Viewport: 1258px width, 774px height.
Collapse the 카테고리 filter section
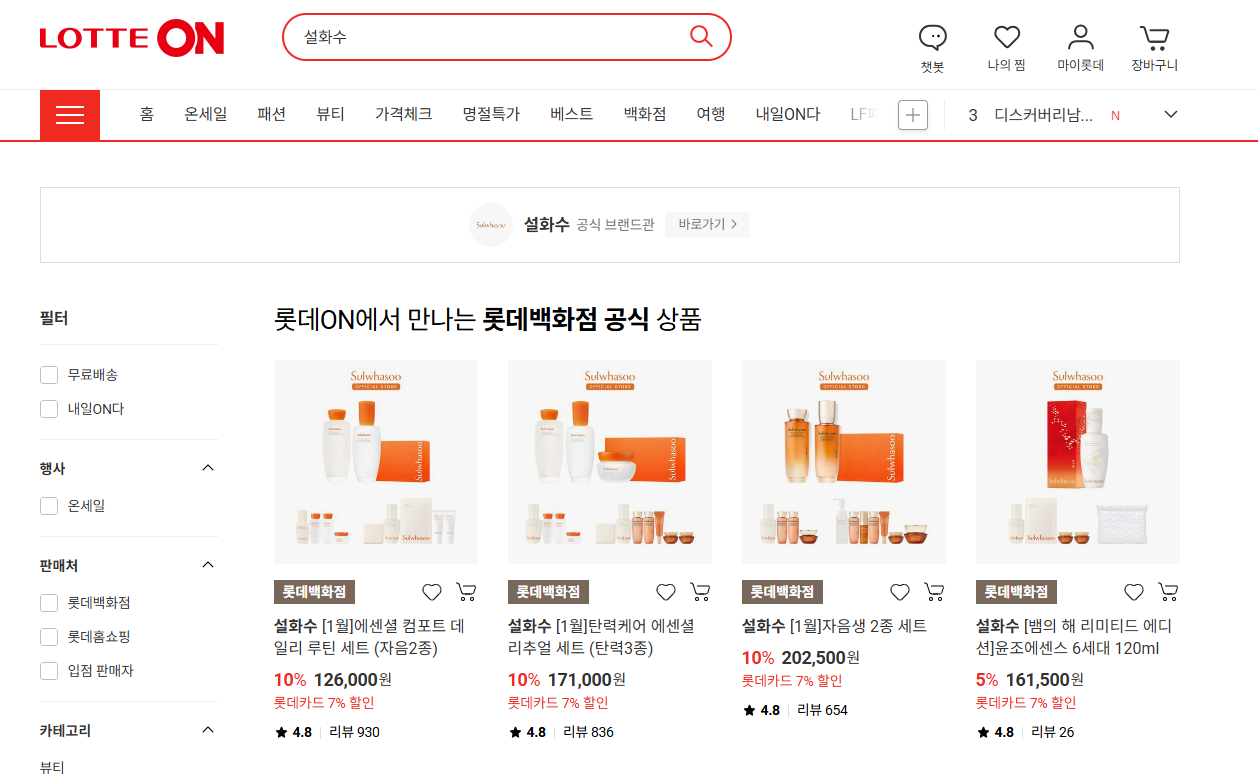[208, 730]
